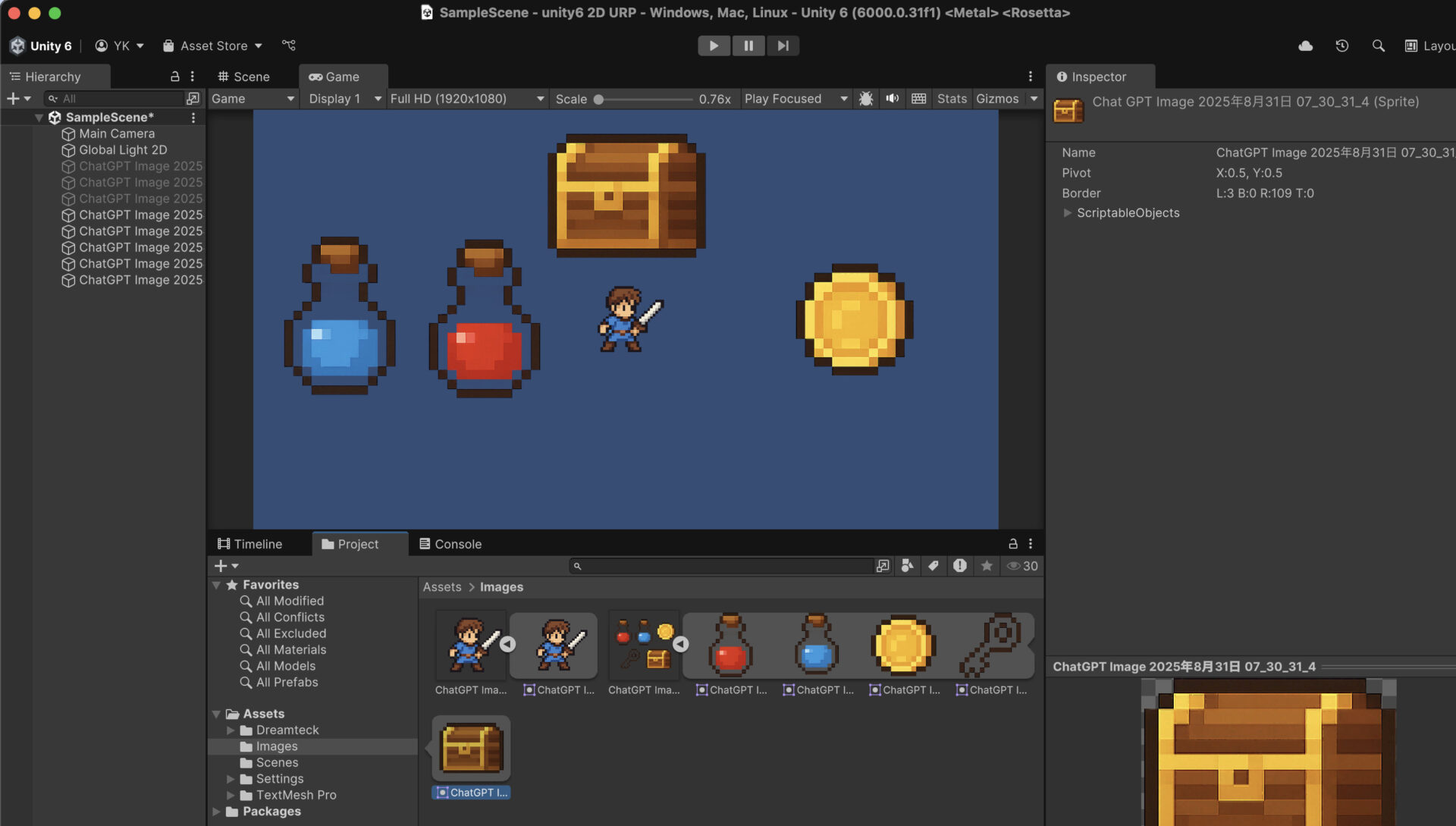Open the Gizmos dropdown arrow
The width and height of the screenshot is (1456, 826).
(1034, 99)
